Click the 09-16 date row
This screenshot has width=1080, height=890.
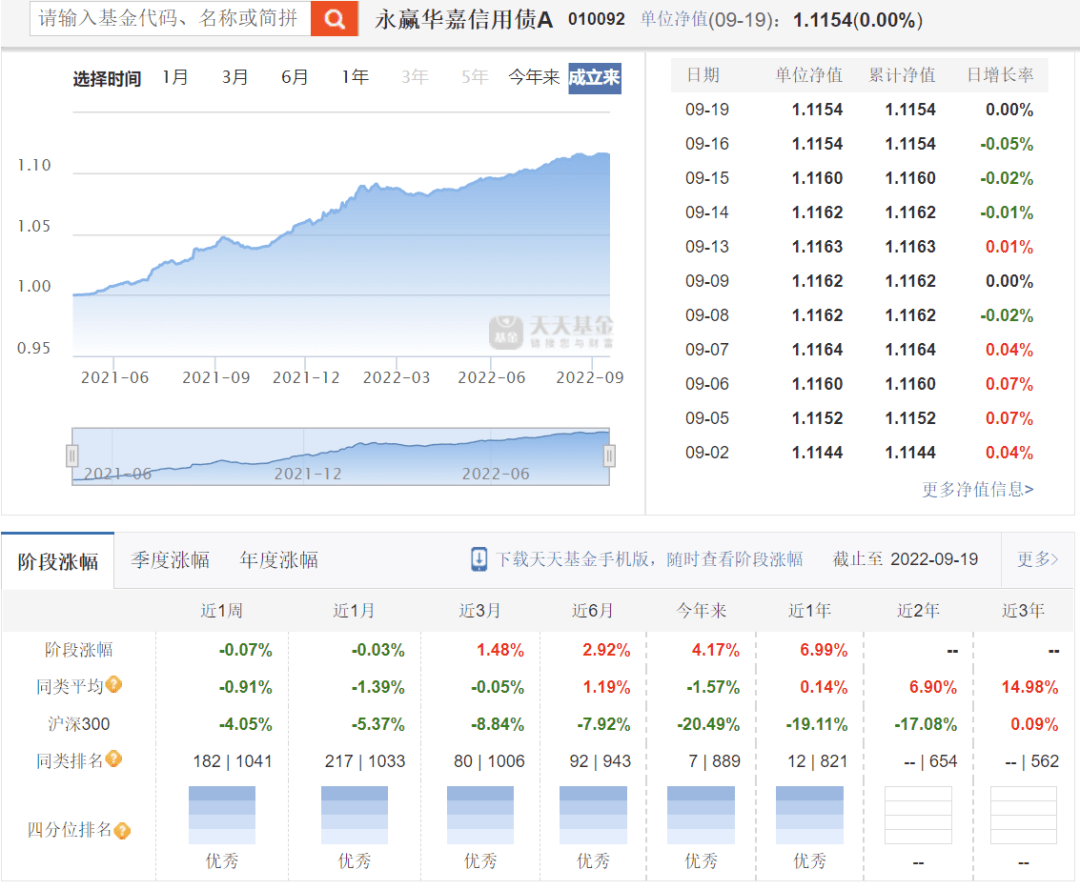859,144
